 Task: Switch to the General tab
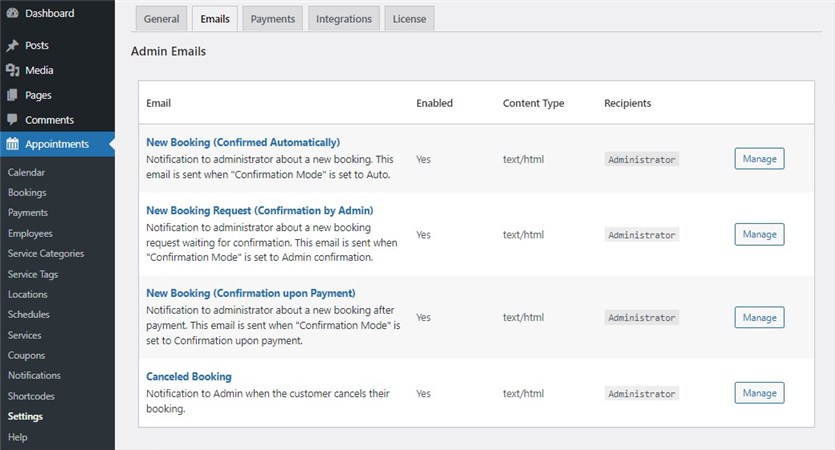(x=161, y=19)
